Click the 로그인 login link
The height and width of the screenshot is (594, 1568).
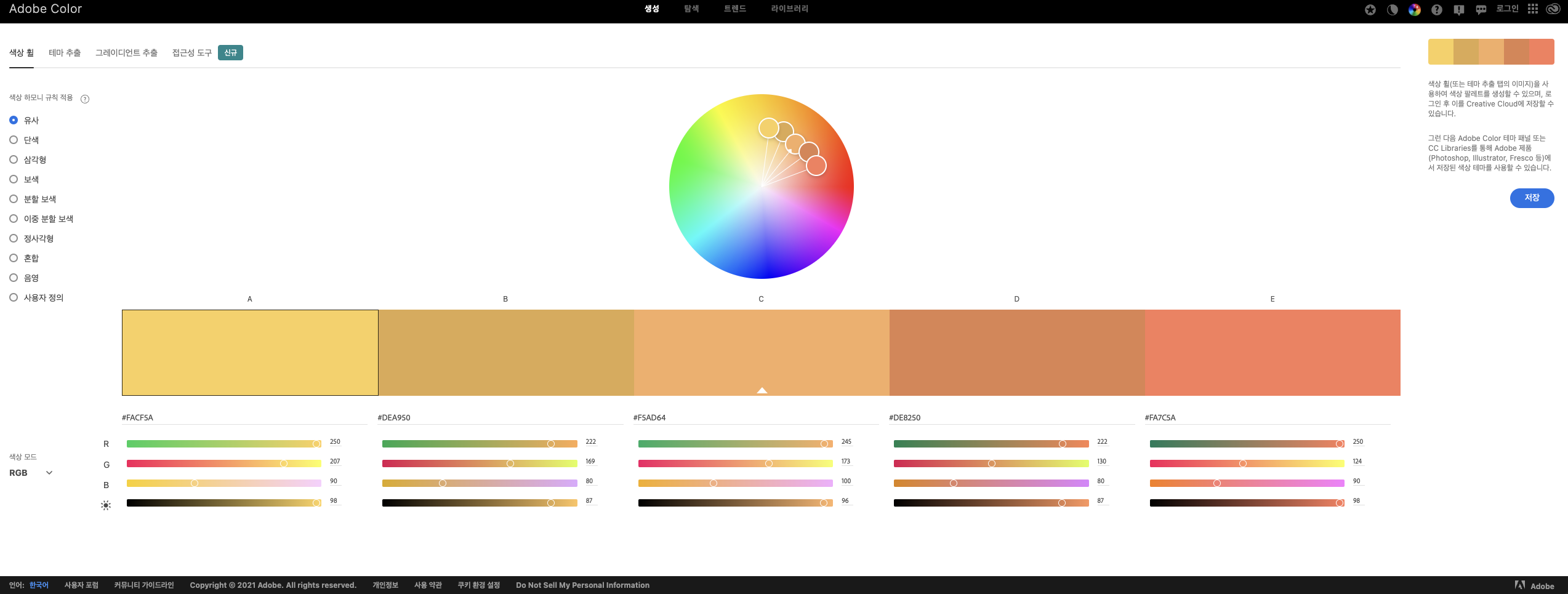(x=1507, y=9)
